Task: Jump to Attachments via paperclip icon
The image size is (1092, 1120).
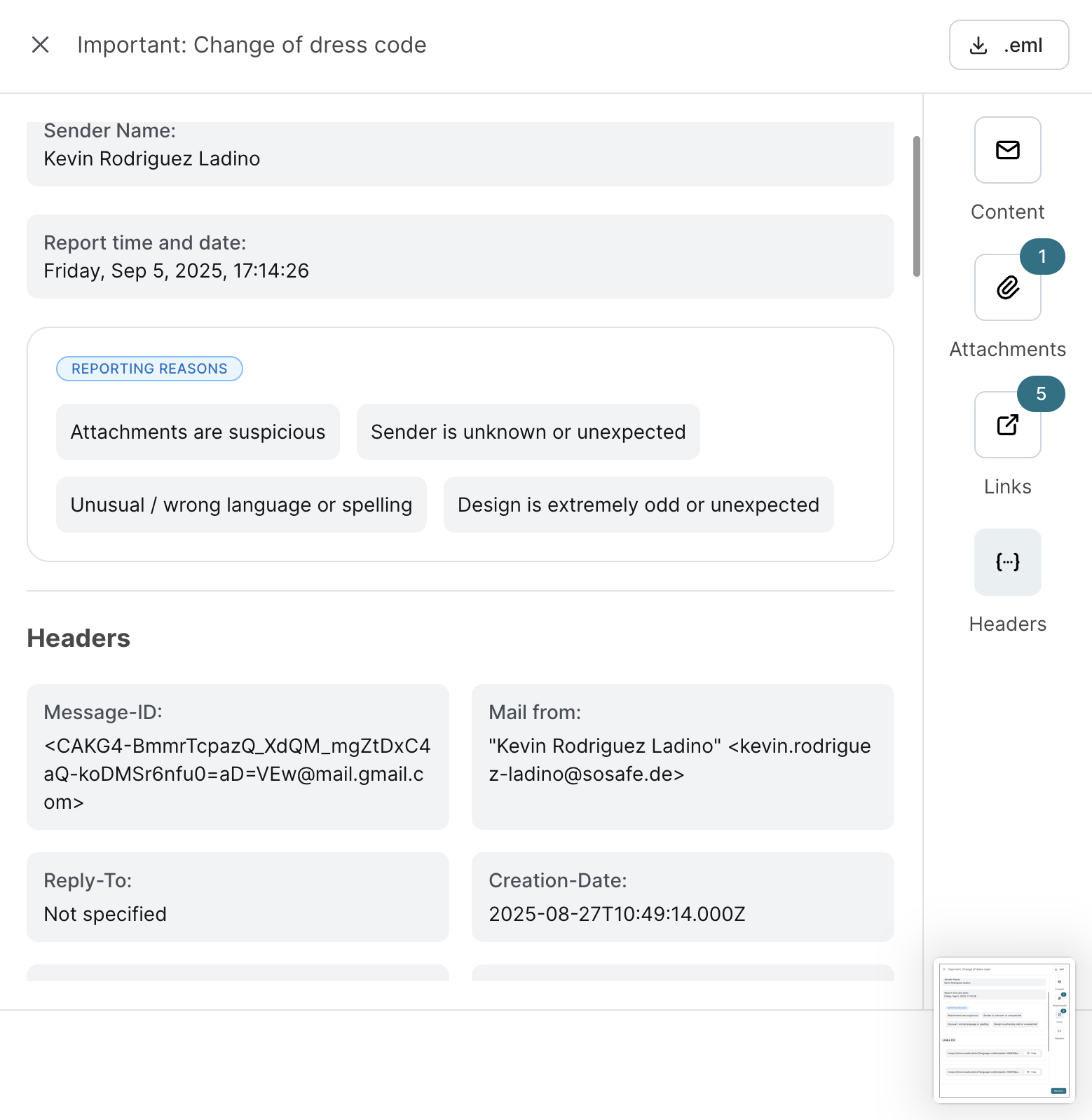Action: click(x=1007, y=288)
